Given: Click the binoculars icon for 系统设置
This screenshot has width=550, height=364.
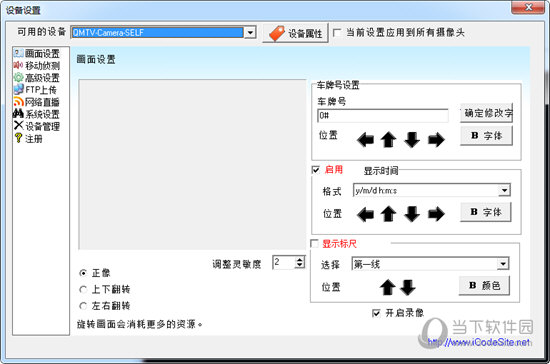Looking at the screenshot, I should click(18, 114).
